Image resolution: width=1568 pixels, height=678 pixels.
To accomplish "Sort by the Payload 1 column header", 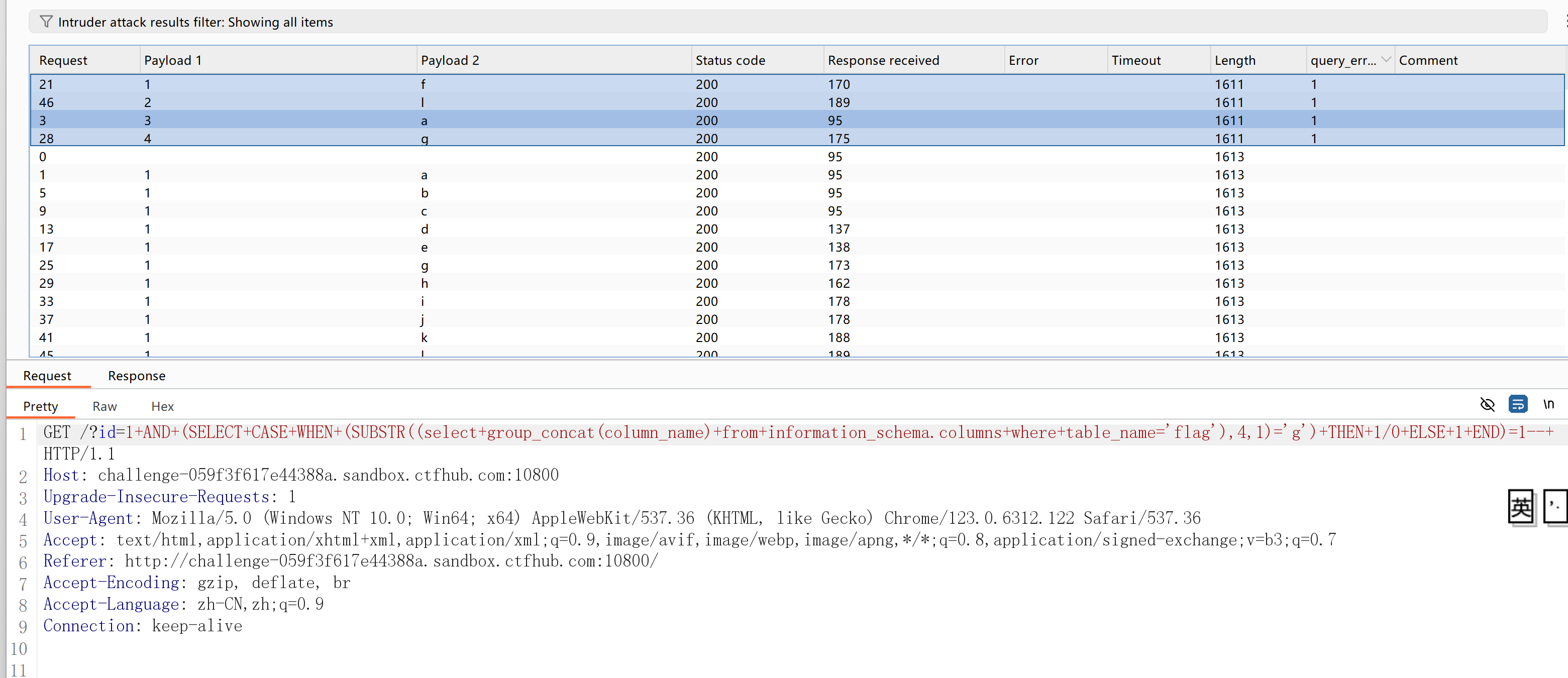I will pos(278,60).
